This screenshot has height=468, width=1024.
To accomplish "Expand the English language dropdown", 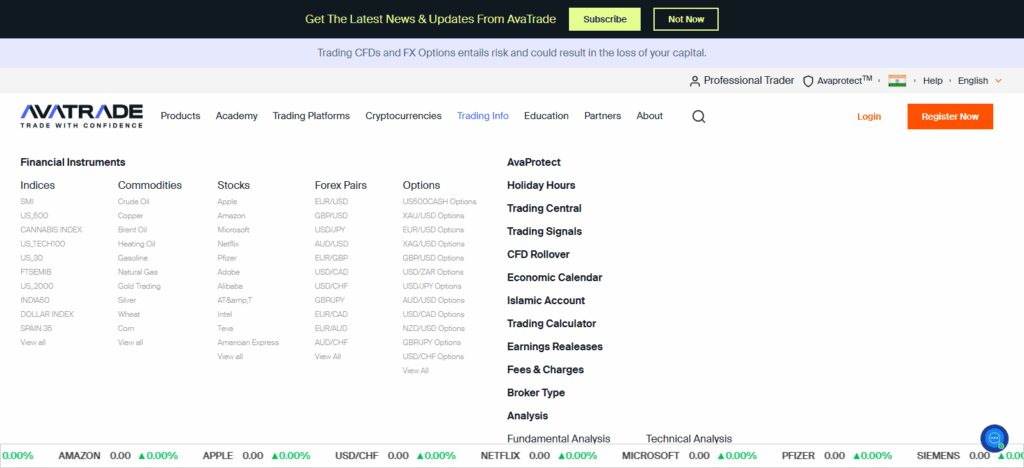I will (x=980, y=81).
